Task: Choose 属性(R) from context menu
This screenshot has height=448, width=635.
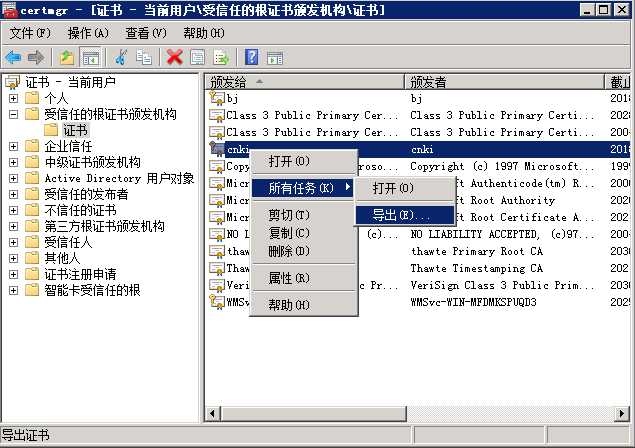Action: point(304,278)
